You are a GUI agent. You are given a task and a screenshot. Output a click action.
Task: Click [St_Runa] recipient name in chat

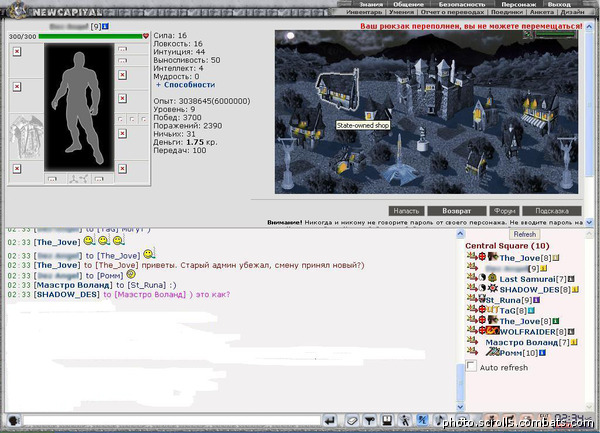point(147,285)
